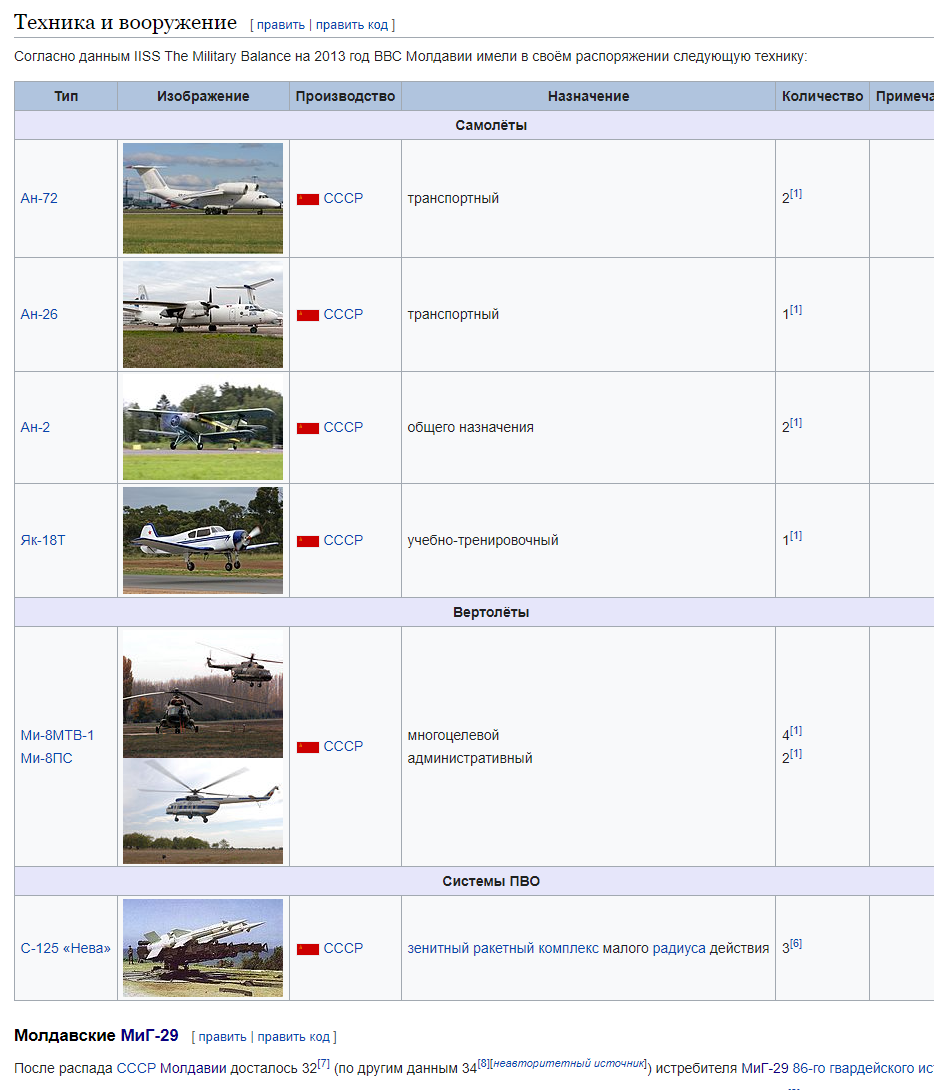Screen dimensions: 934x1090
Task: Open СССР link in Ан-26 row
Action: tap(343, 314)
